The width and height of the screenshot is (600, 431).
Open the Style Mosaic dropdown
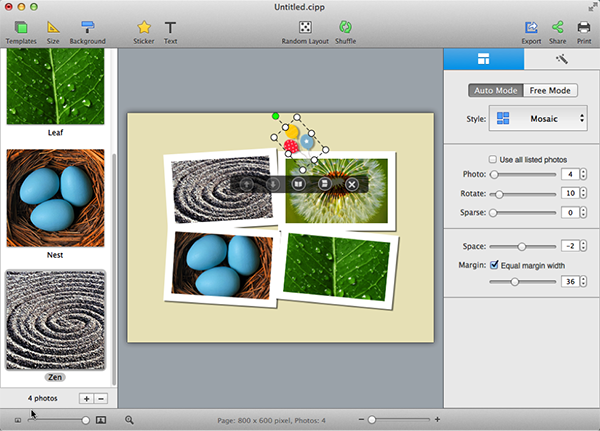tap(538, 119)
